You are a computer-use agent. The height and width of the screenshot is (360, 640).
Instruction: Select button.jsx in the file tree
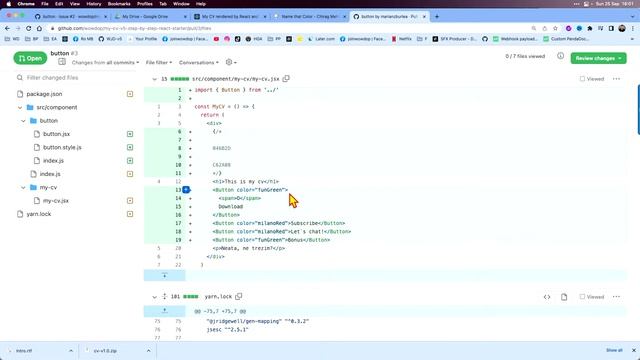56,134
